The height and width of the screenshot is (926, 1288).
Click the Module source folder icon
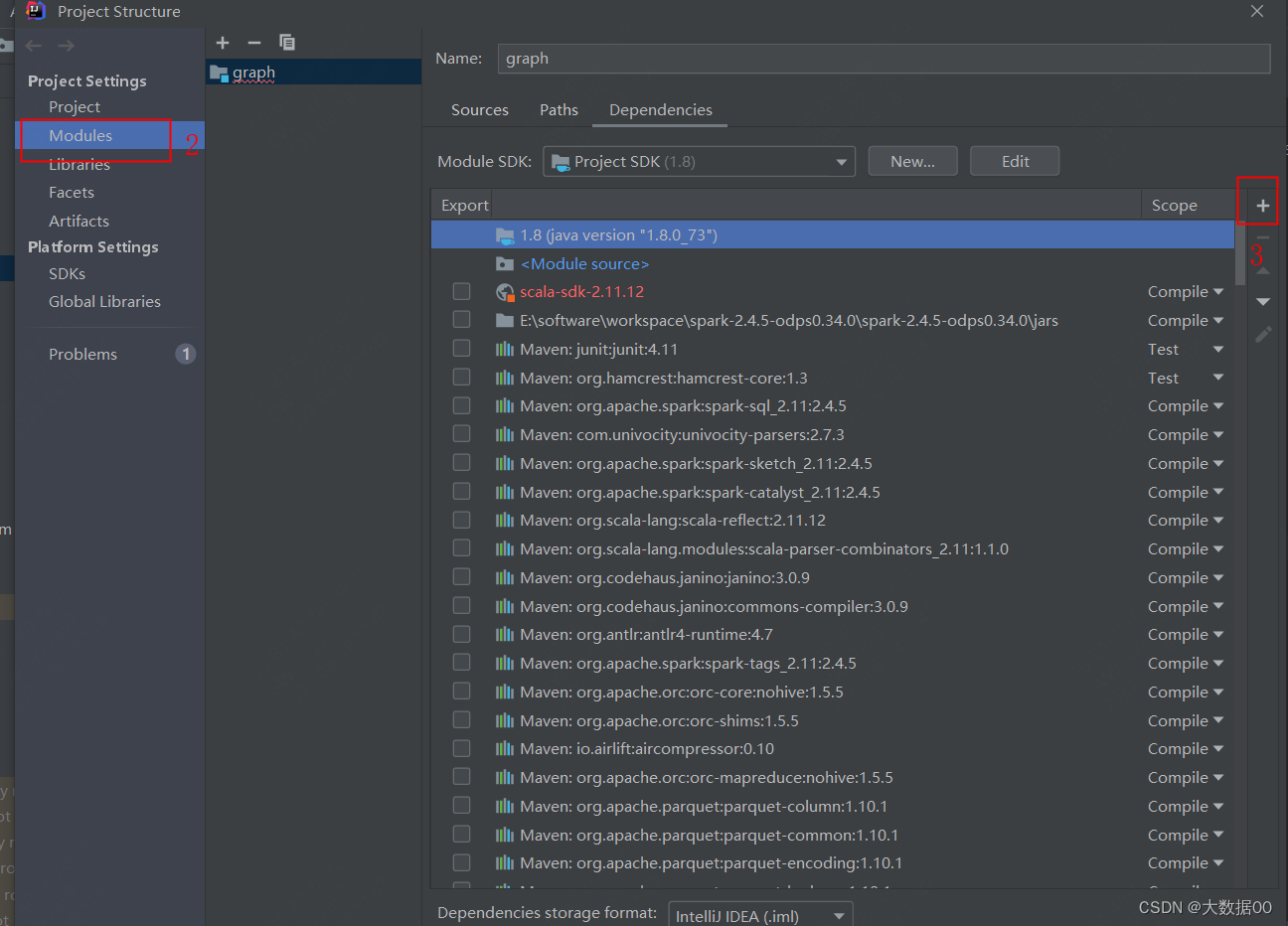click(505, 264)
